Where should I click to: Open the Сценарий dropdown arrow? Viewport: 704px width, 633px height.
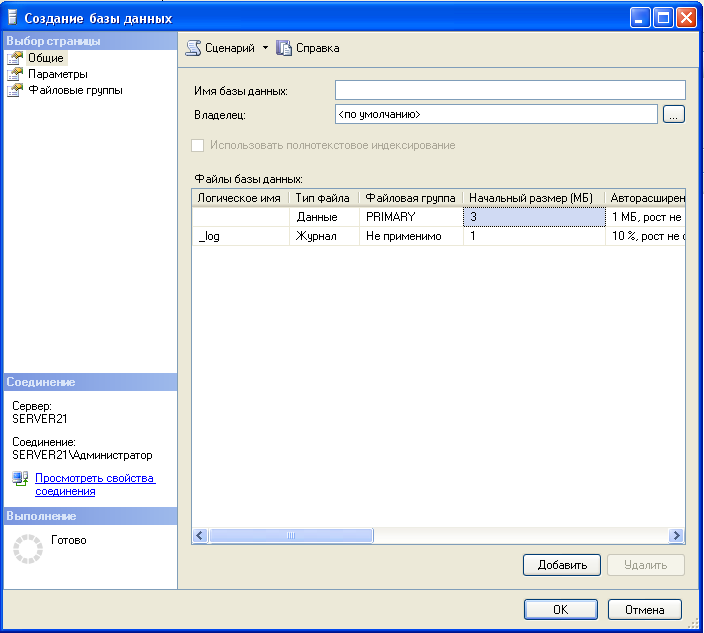(x=265, y=48)
